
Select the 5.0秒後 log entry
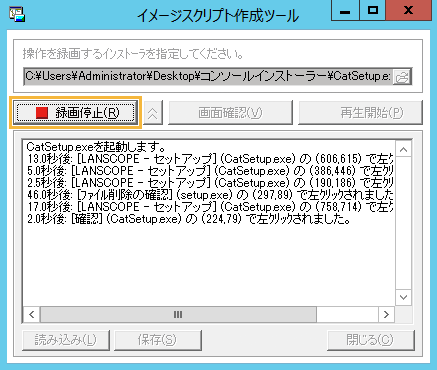point(210,171)
